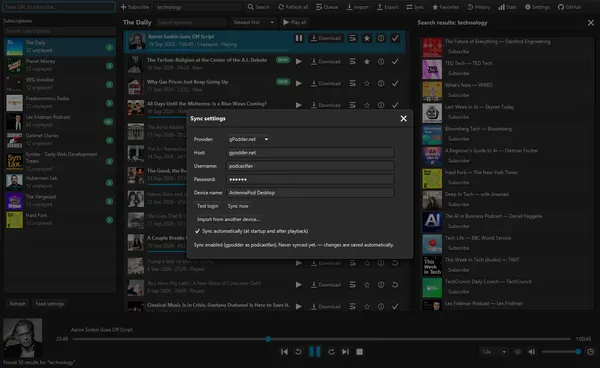Image resolution: width=600 pixels, height=368 pixels.
Task: Open Settings from the toolbar
Action: click(x=537, y=7)
